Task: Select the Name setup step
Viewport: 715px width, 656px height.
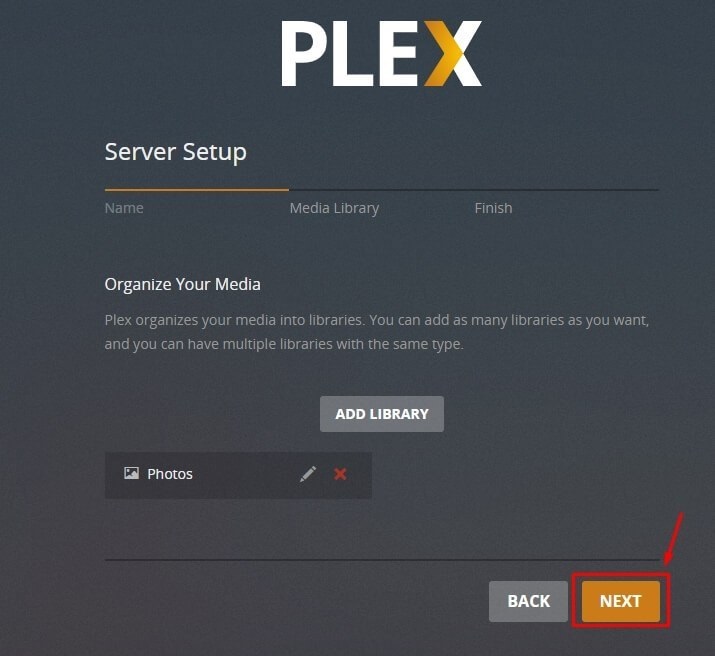Action: coord(124,208)
